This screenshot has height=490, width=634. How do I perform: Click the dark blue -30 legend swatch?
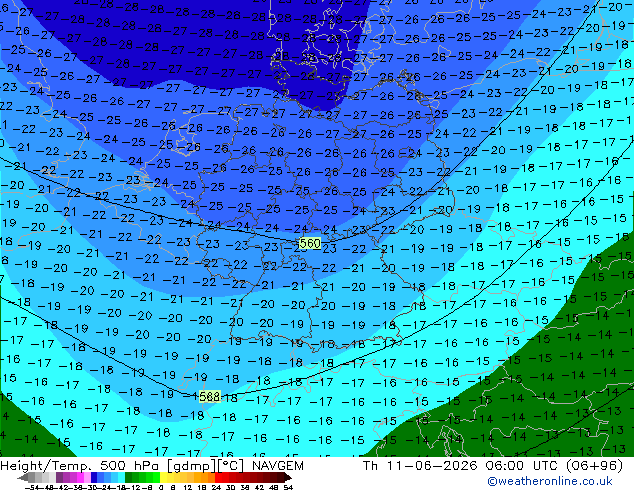click(x=94, y=477)
